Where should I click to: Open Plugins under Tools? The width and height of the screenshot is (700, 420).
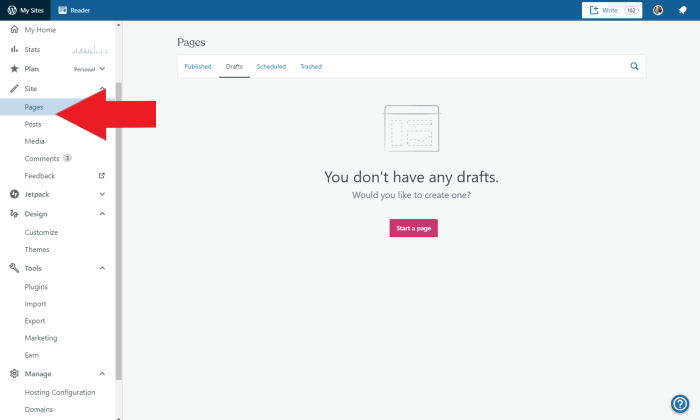[36, 287]
